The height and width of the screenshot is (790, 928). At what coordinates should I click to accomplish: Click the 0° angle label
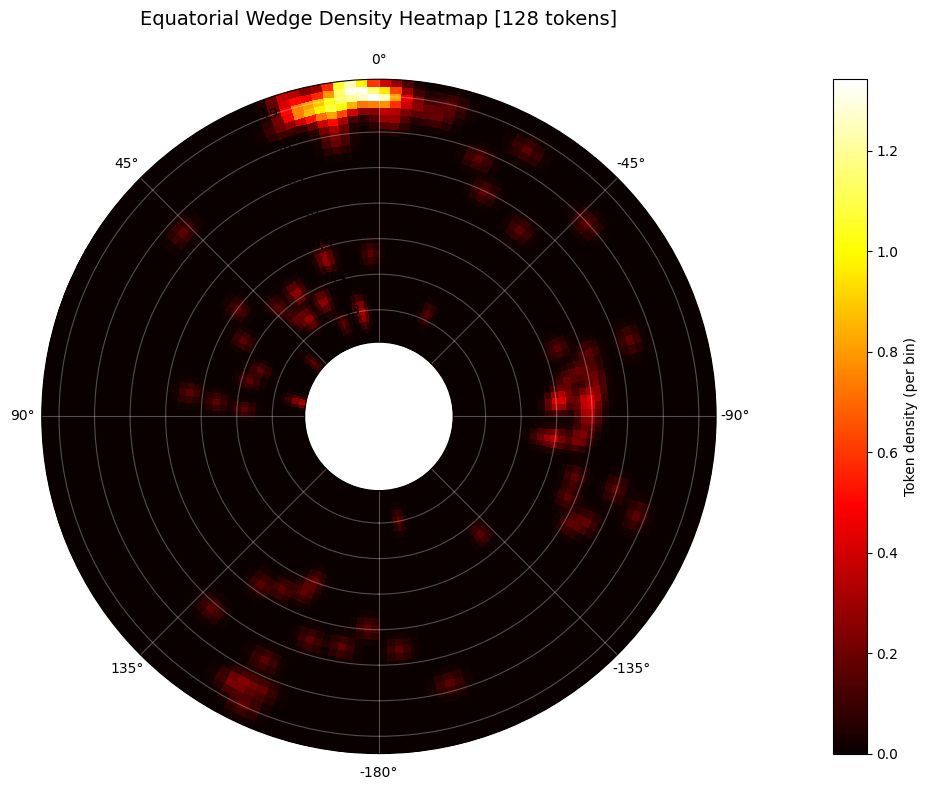(380, 58)
